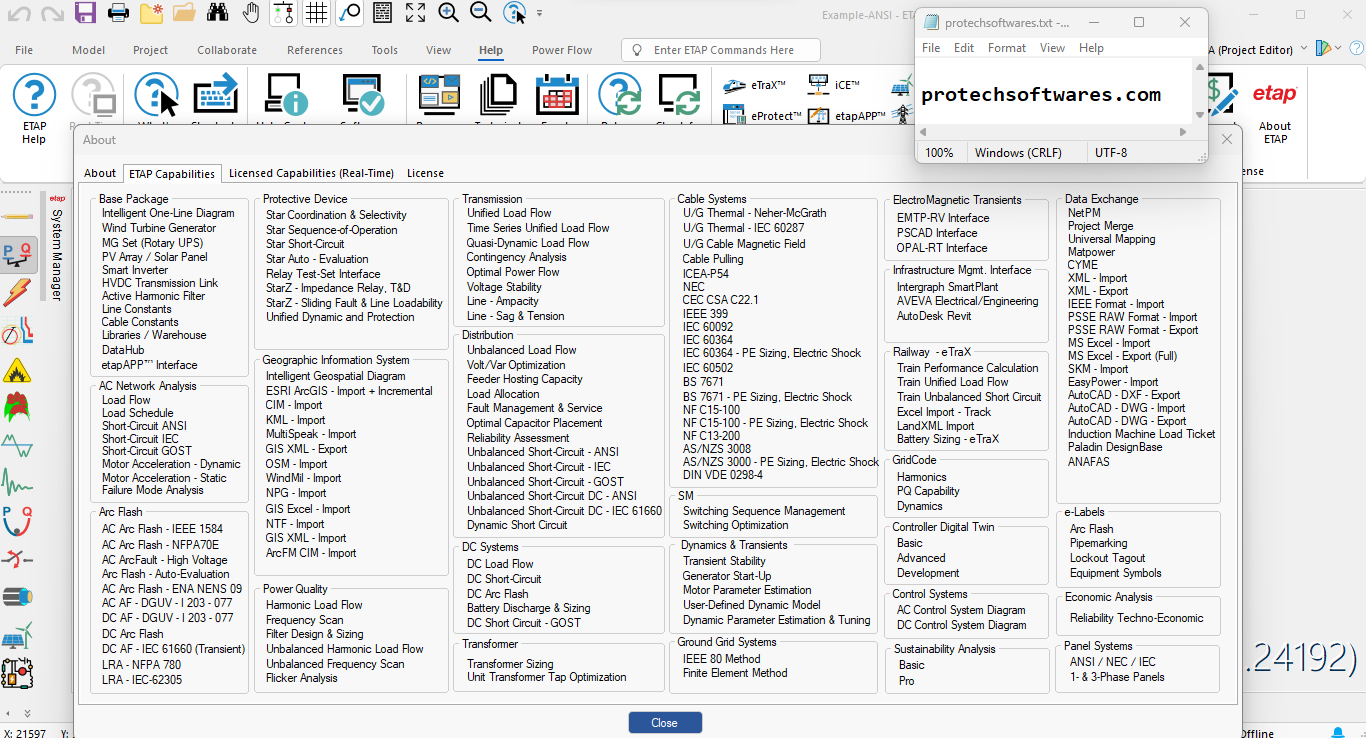Open ETAP Help from the ribbon
This screenshot has height=738, width=1366.
[34, 108]
